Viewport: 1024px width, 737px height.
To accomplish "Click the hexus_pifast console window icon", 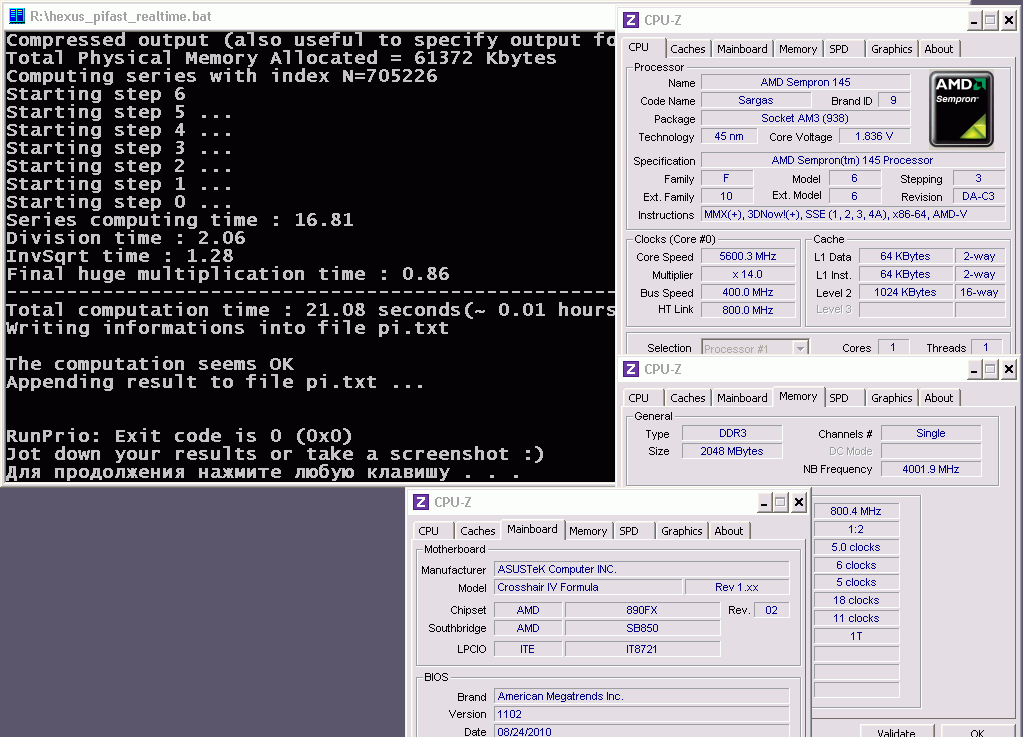I will (x=16, y=16).
